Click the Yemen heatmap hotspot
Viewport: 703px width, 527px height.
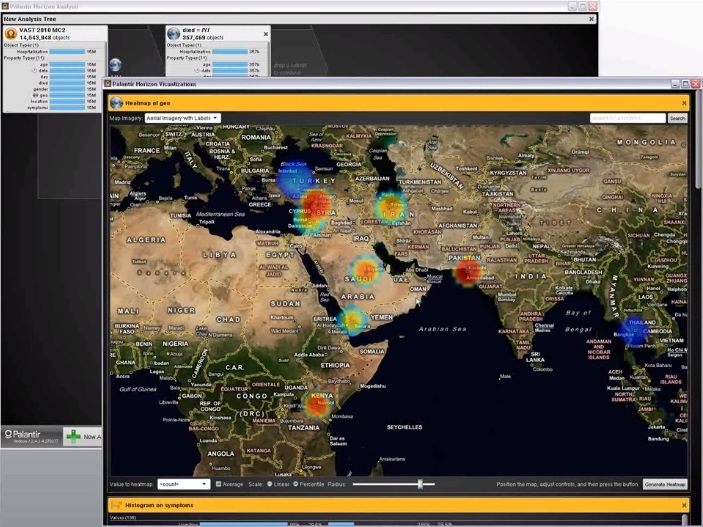(x=352, y=320)
